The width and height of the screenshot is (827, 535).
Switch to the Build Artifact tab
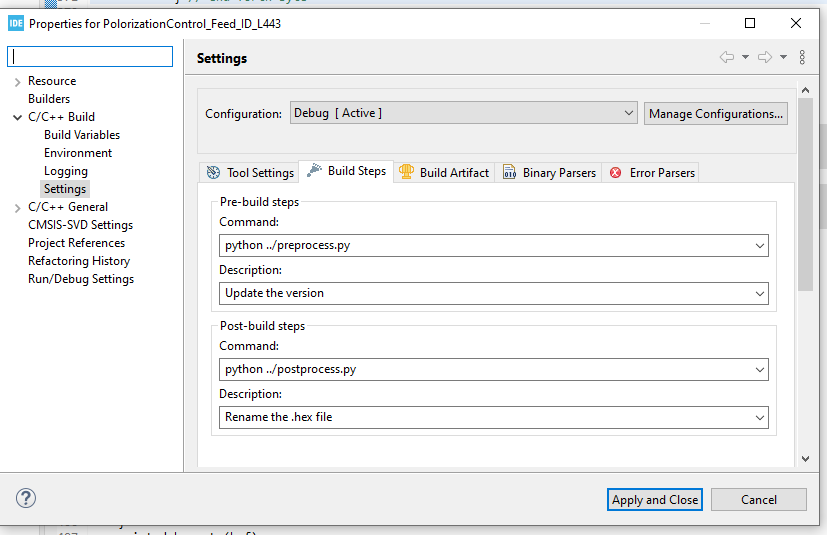pos(444,172)
